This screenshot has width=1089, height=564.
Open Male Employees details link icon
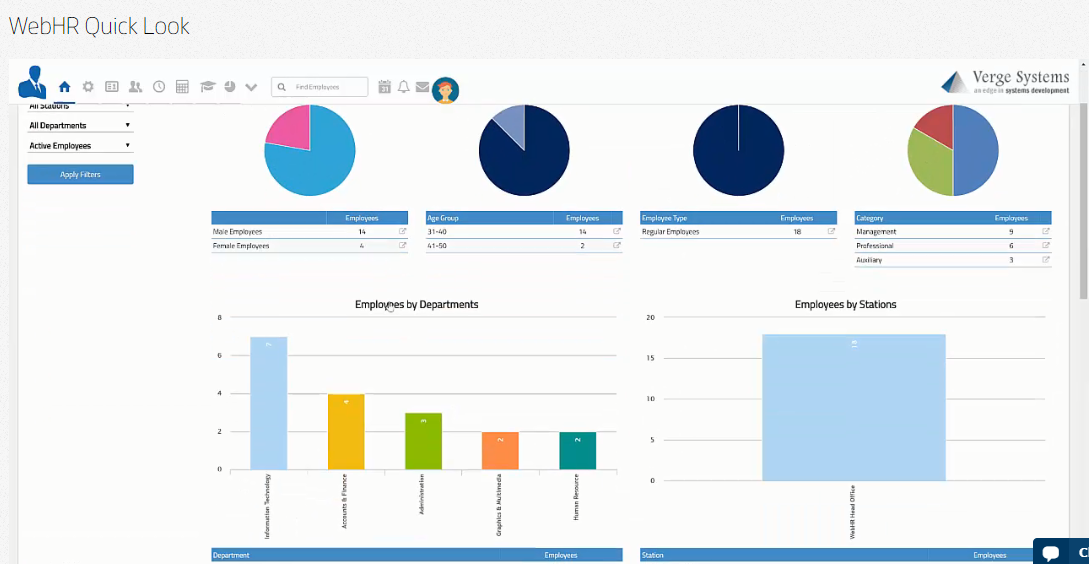(402, 231)
